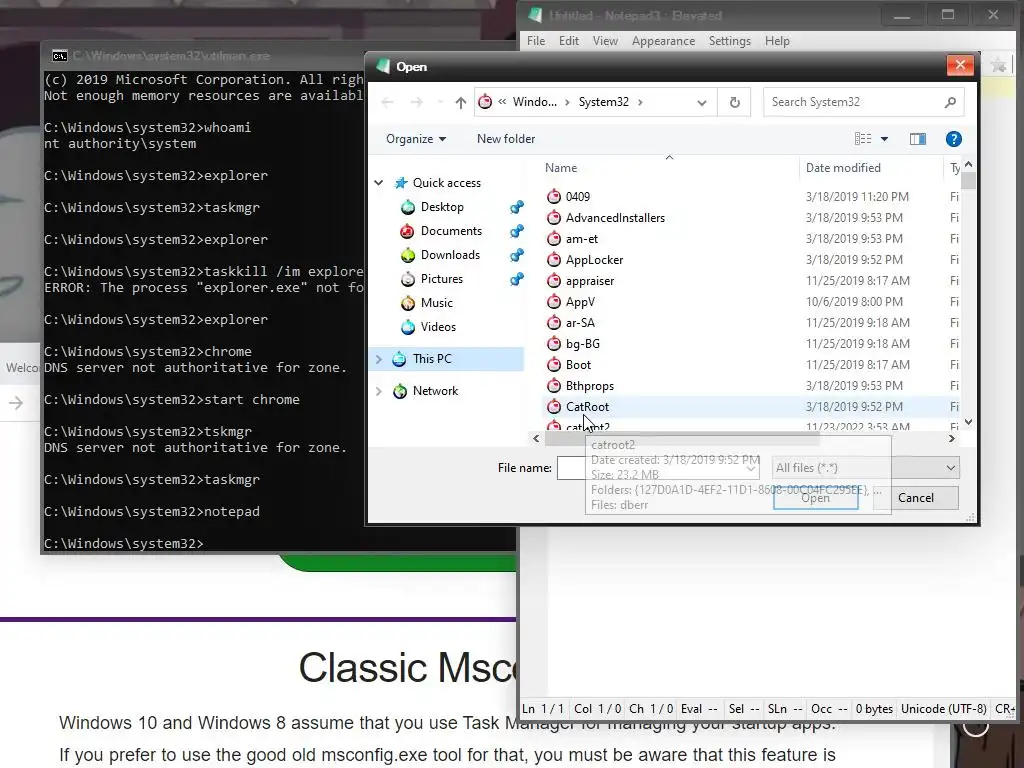Open the Appearance menu in Notepad3
The height and width of the screenshot is (768, 1024).
(664, 41)
